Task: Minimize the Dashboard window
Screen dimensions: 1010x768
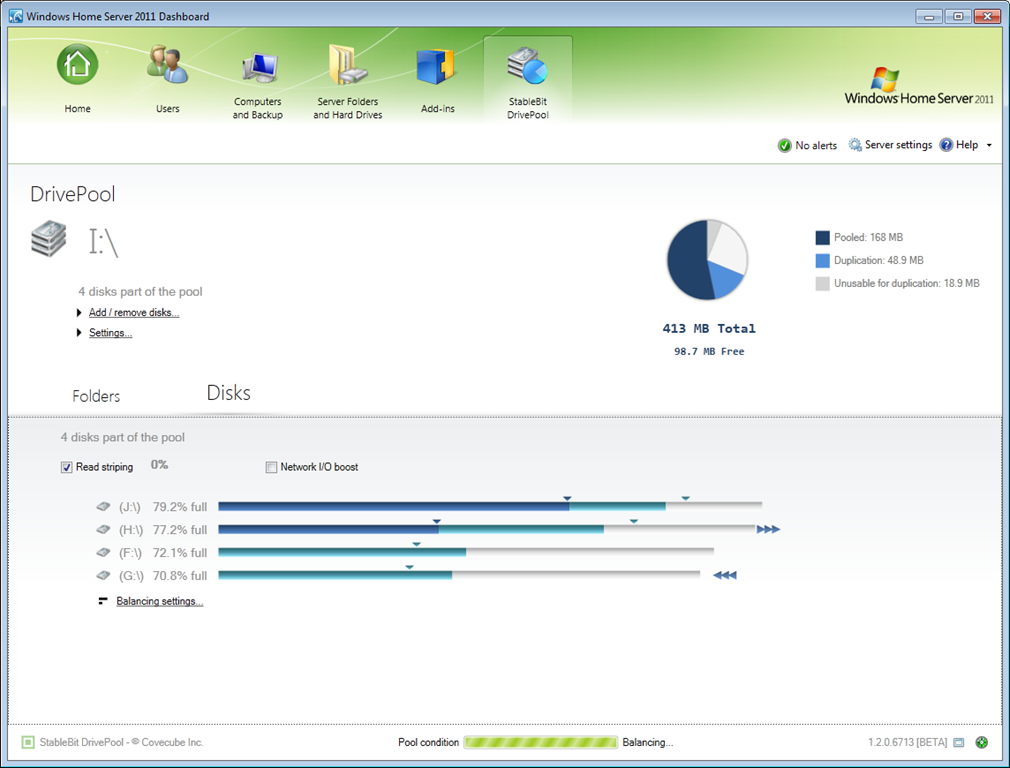Action: [x=929, y=16]
